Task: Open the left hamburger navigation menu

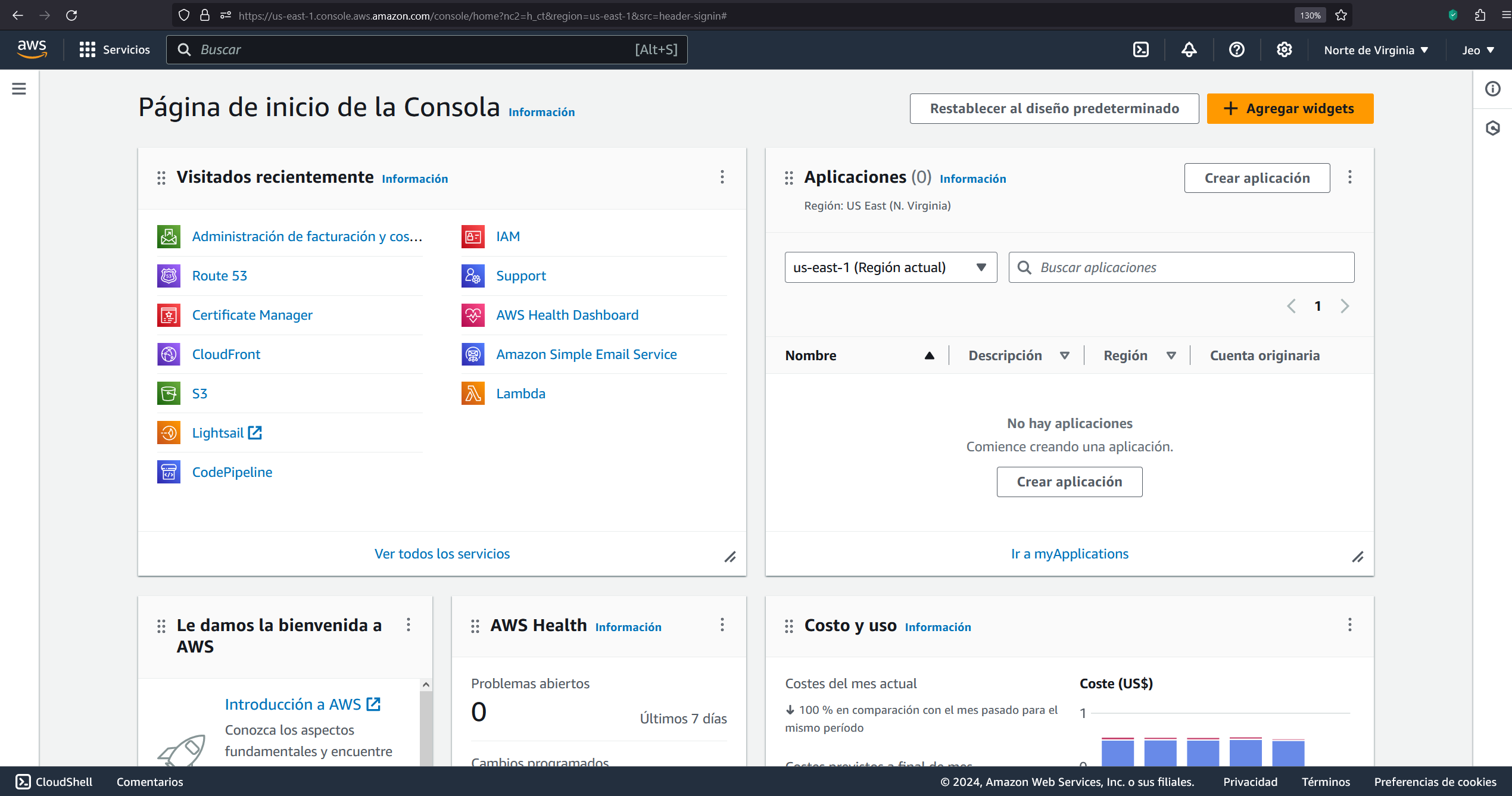Action: (19, 89)
